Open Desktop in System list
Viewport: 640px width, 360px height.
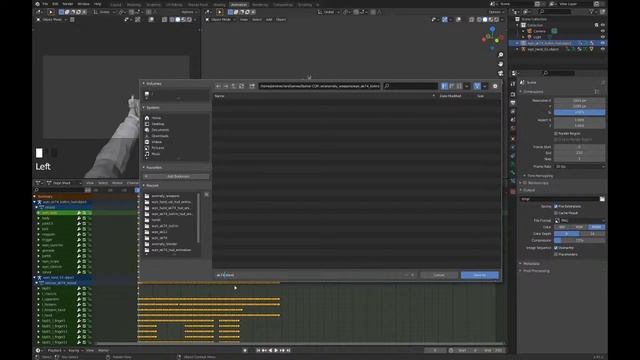pyautogui.click(x=158, y=124)
